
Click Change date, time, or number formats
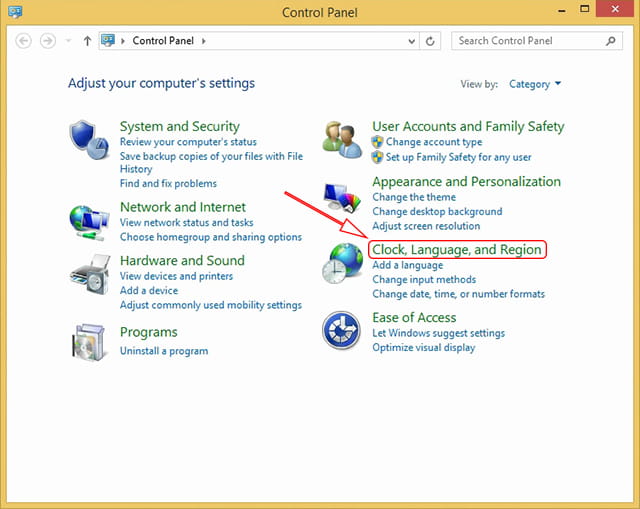(x=458, y=294)
